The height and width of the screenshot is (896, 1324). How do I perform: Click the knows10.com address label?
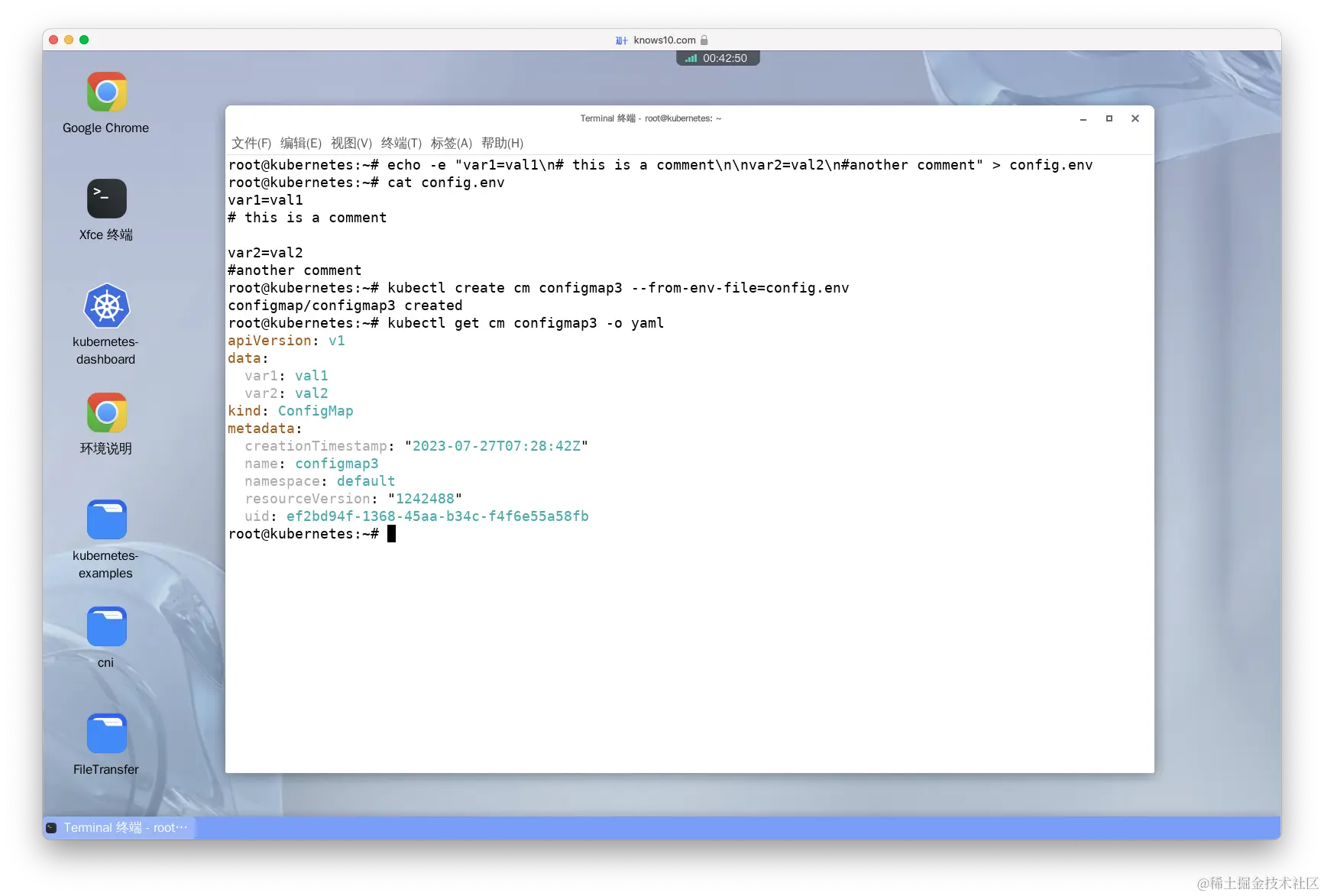664,40
